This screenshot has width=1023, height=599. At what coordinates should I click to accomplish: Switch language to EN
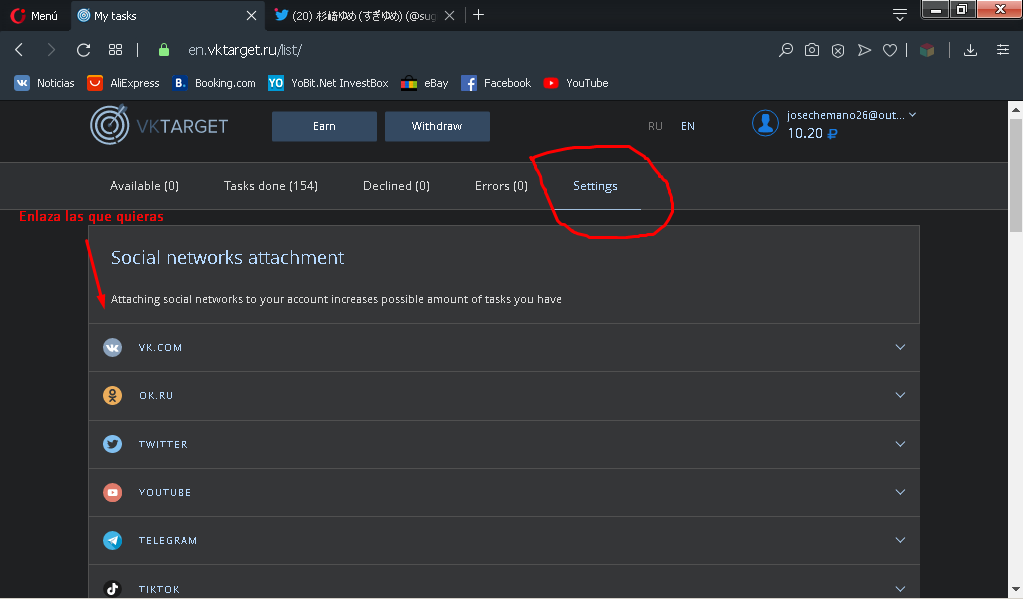coord(688,126)
